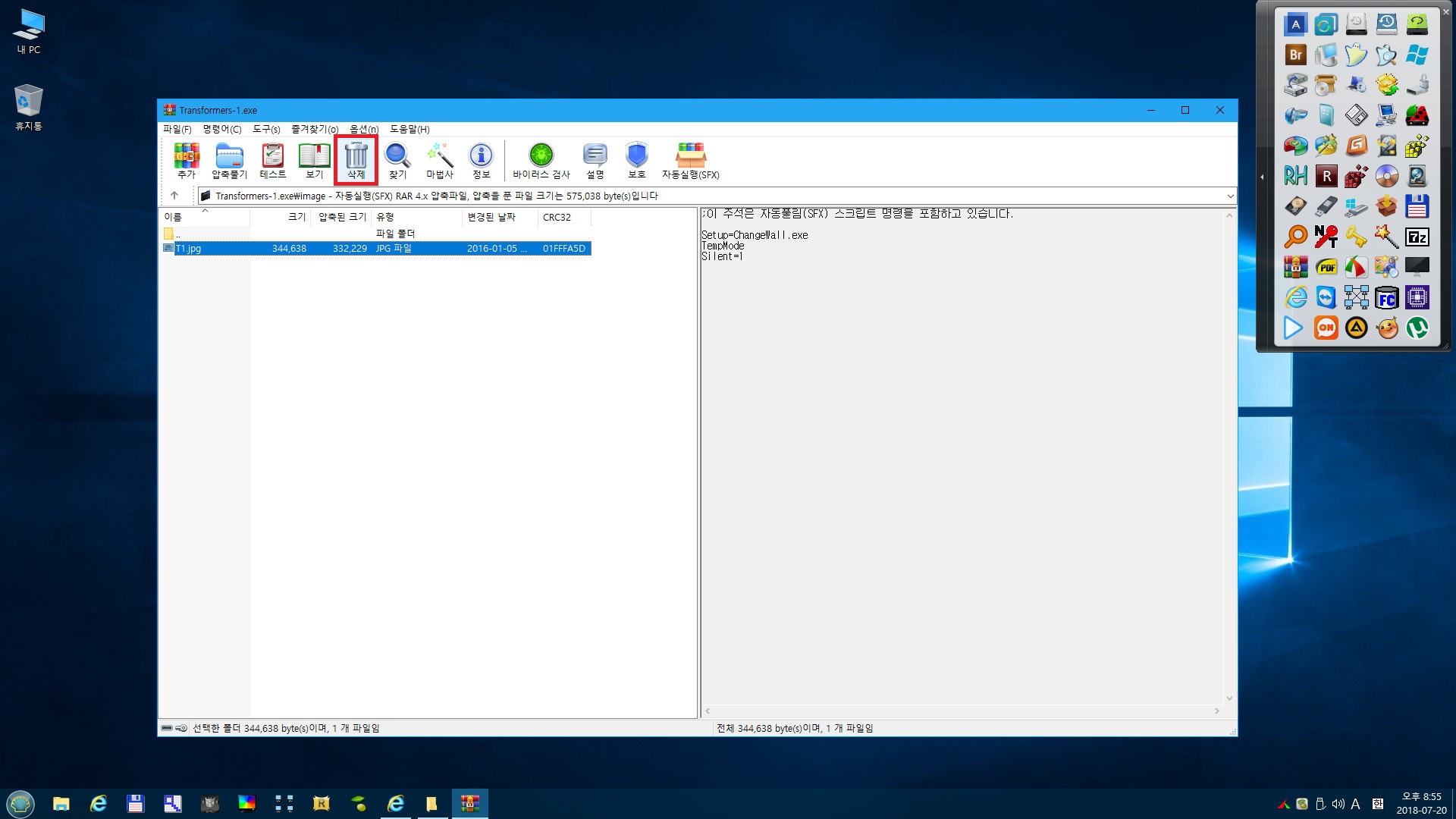Click the Protect (보호) shield icon
The image size is (1456, 819).
coord(636,161)
